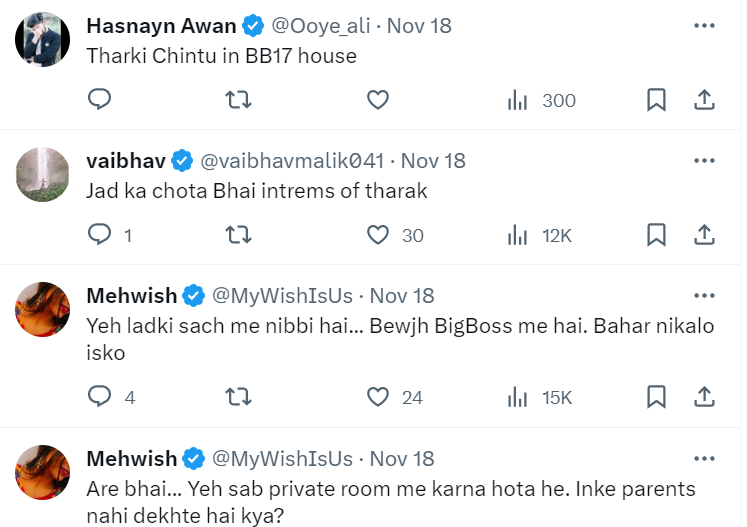This screenshot has height=527, width=747.
Task: Open more options on Hasnayn Awan's tweet
Action: click(x=704, y=25)
